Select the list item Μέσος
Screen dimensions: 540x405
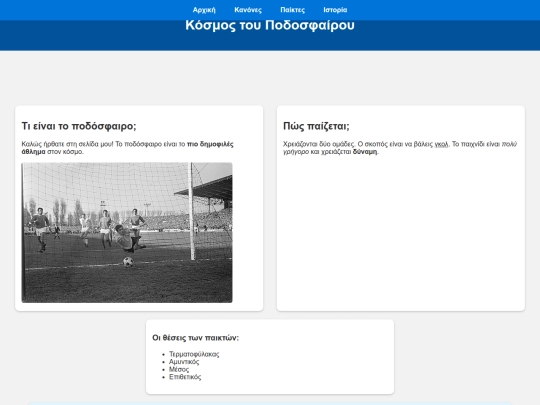coord(179,369)
